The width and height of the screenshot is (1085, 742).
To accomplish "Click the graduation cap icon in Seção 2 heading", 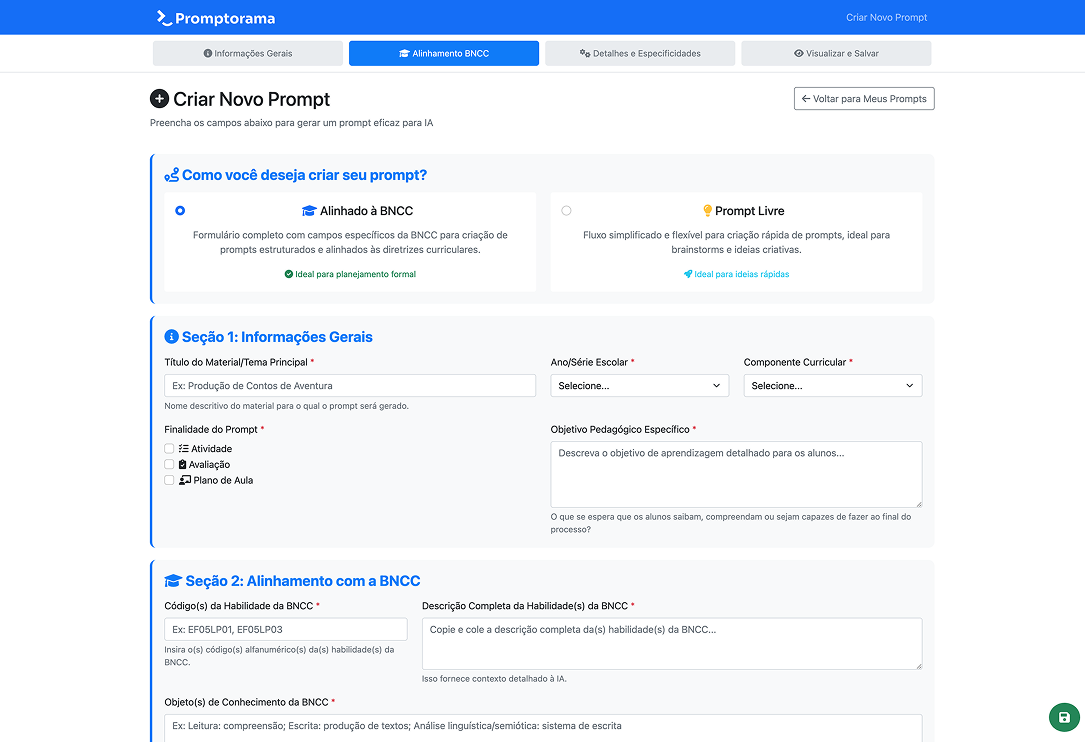I will [173, 581].
